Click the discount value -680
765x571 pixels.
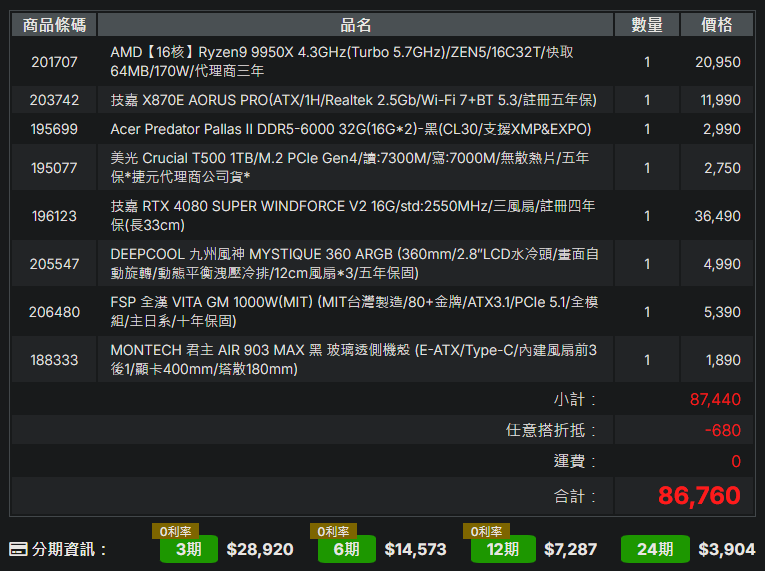723,430
